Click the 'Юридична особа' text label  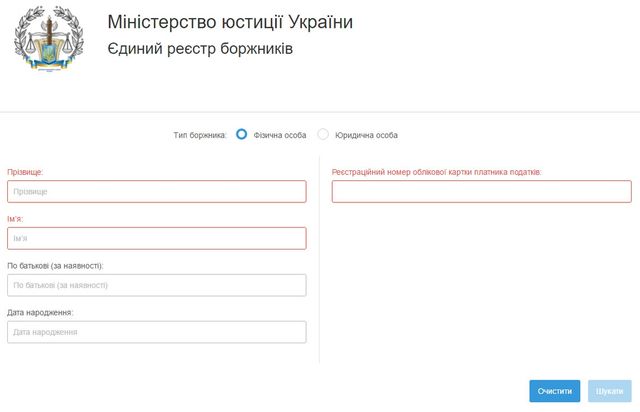coord(366,135)
